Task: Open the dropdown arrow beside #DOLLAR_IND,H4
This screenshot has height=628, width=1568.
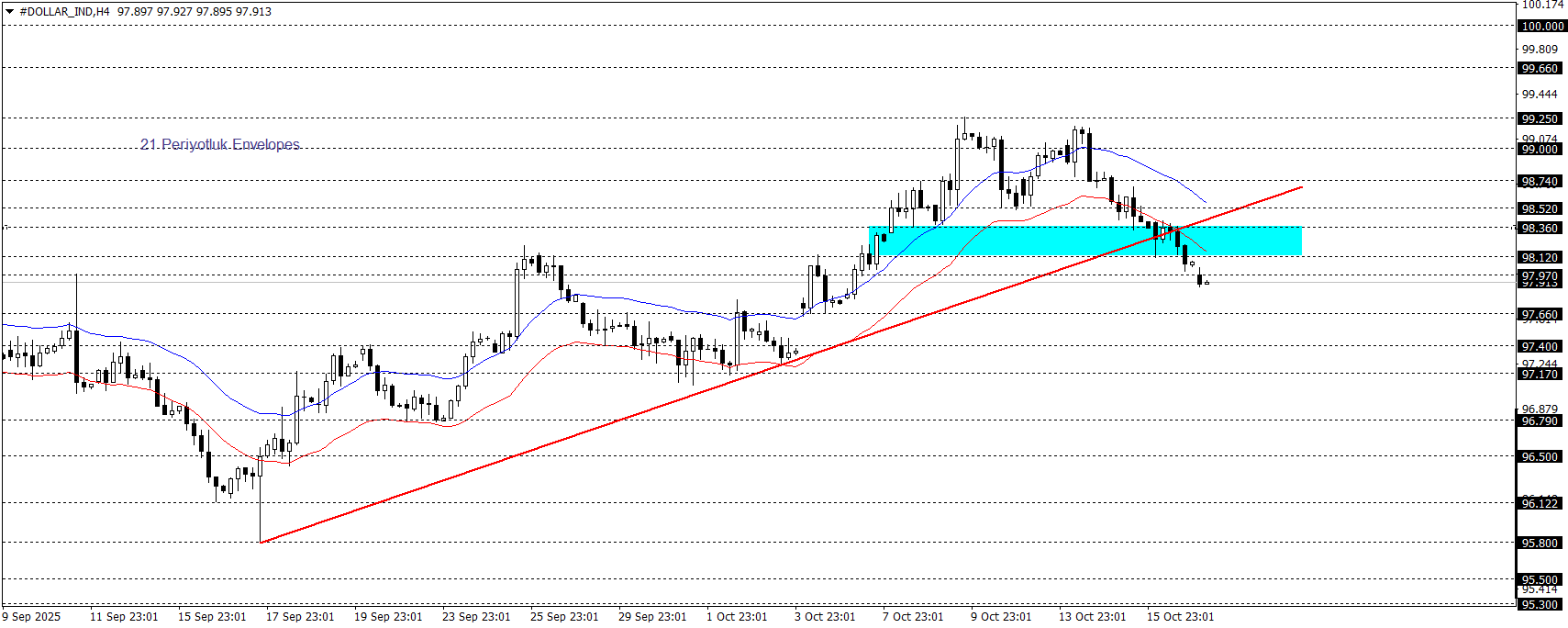Action: [10, 12]
